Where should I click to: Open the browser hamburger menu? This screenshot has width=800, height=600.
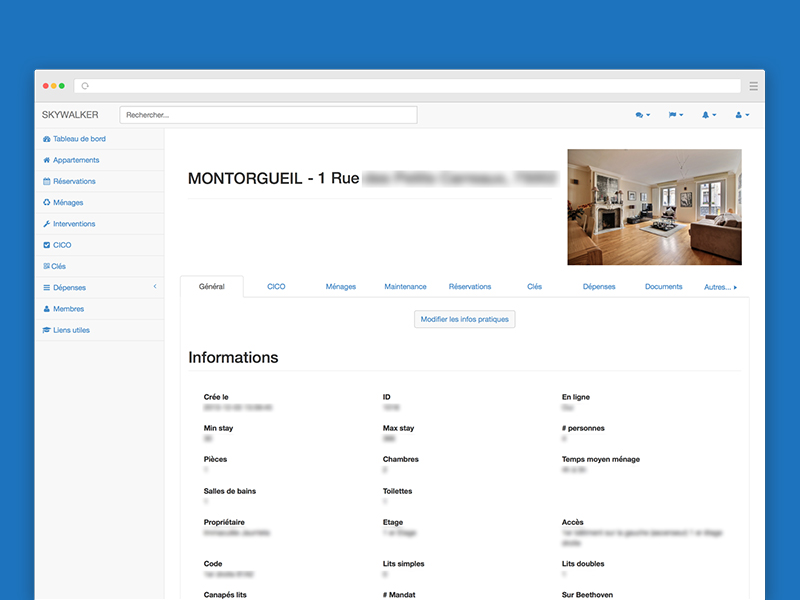tap(754, 86)
